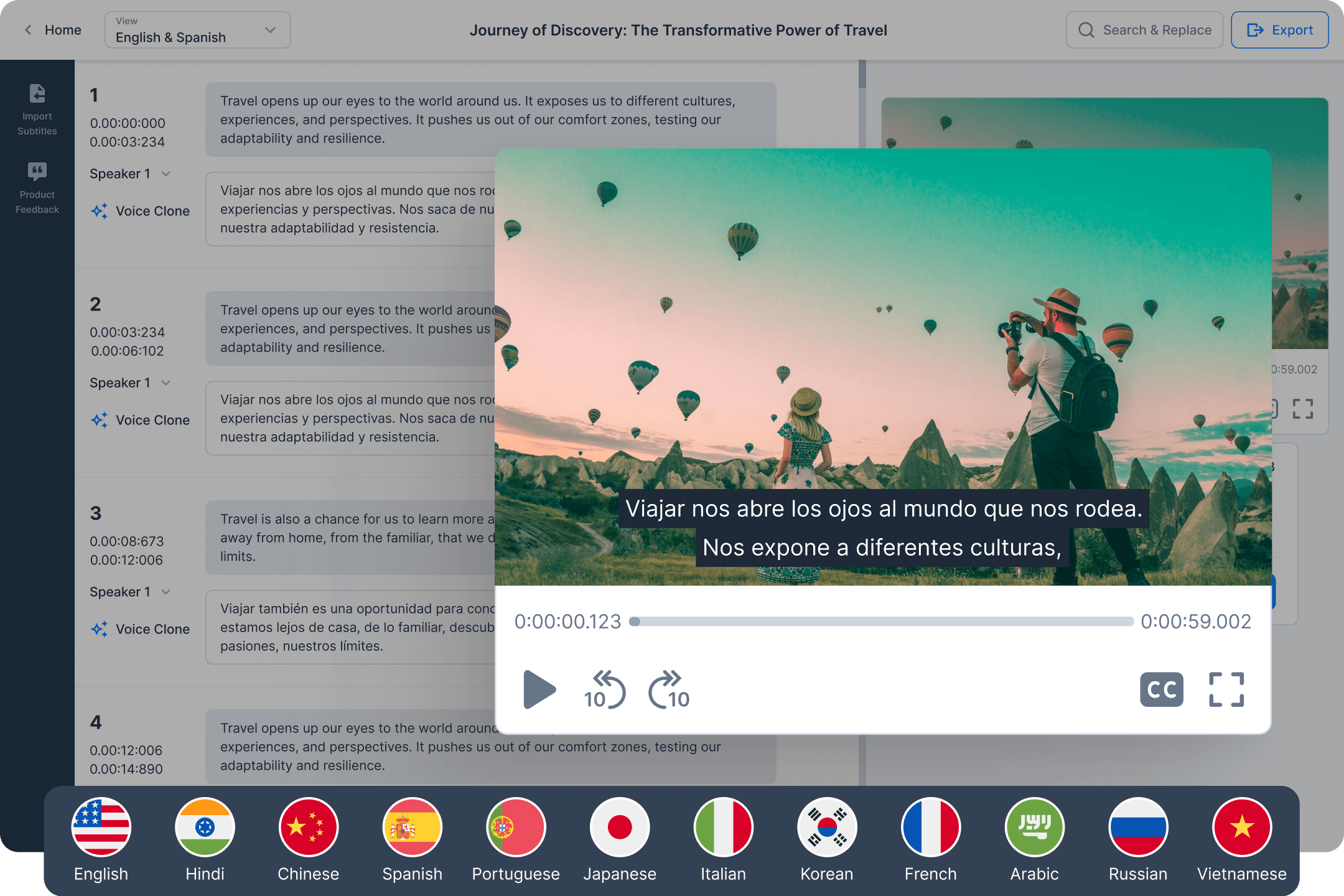
Task: Start Voice Clone for subtitle segment 3
Action: [139, 628]
